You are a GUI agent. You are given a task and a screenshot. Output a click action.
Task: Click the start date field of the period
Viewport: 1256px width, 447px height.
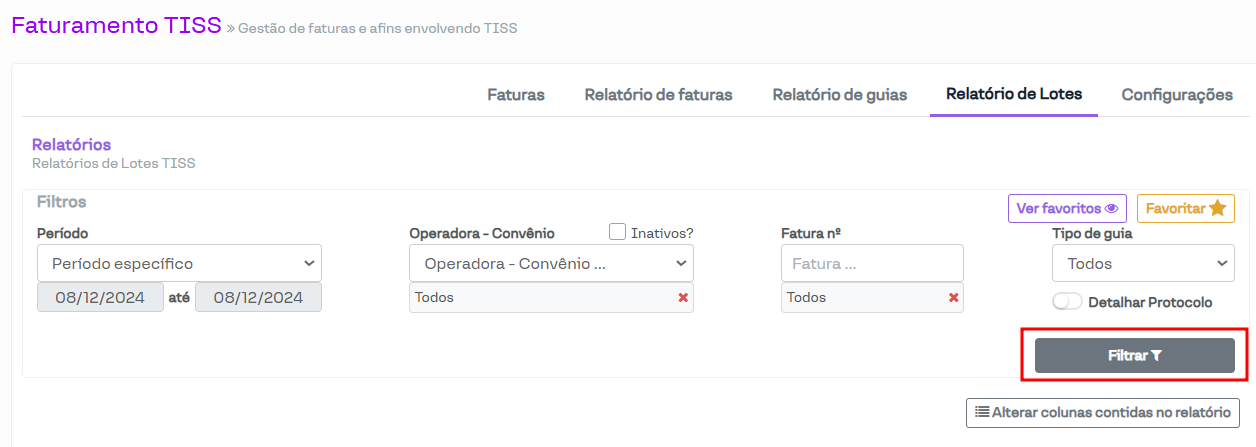click(100, 297)
